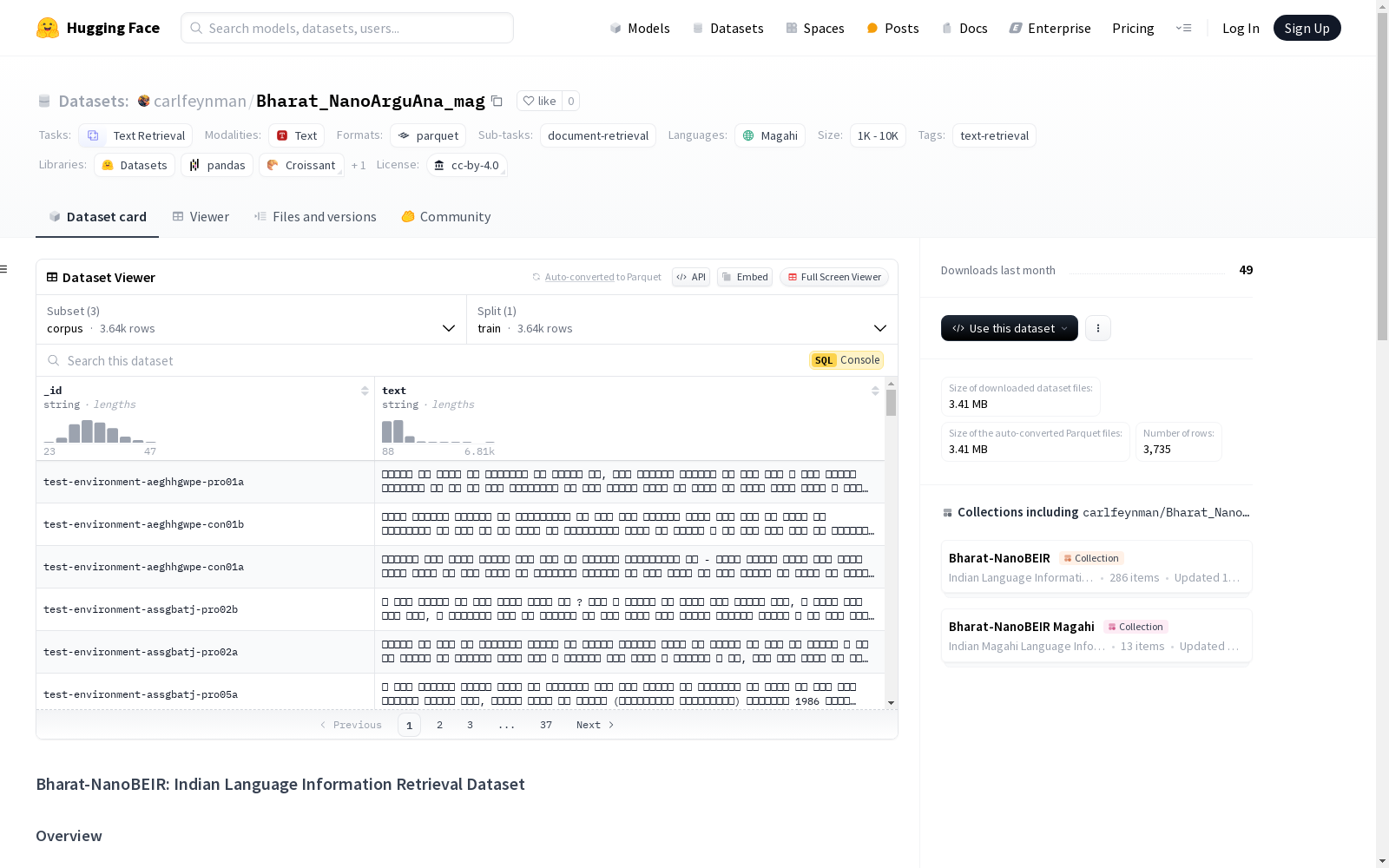Switch to the Viewer tab
1389x868 pixels.
tap(201, 217)
